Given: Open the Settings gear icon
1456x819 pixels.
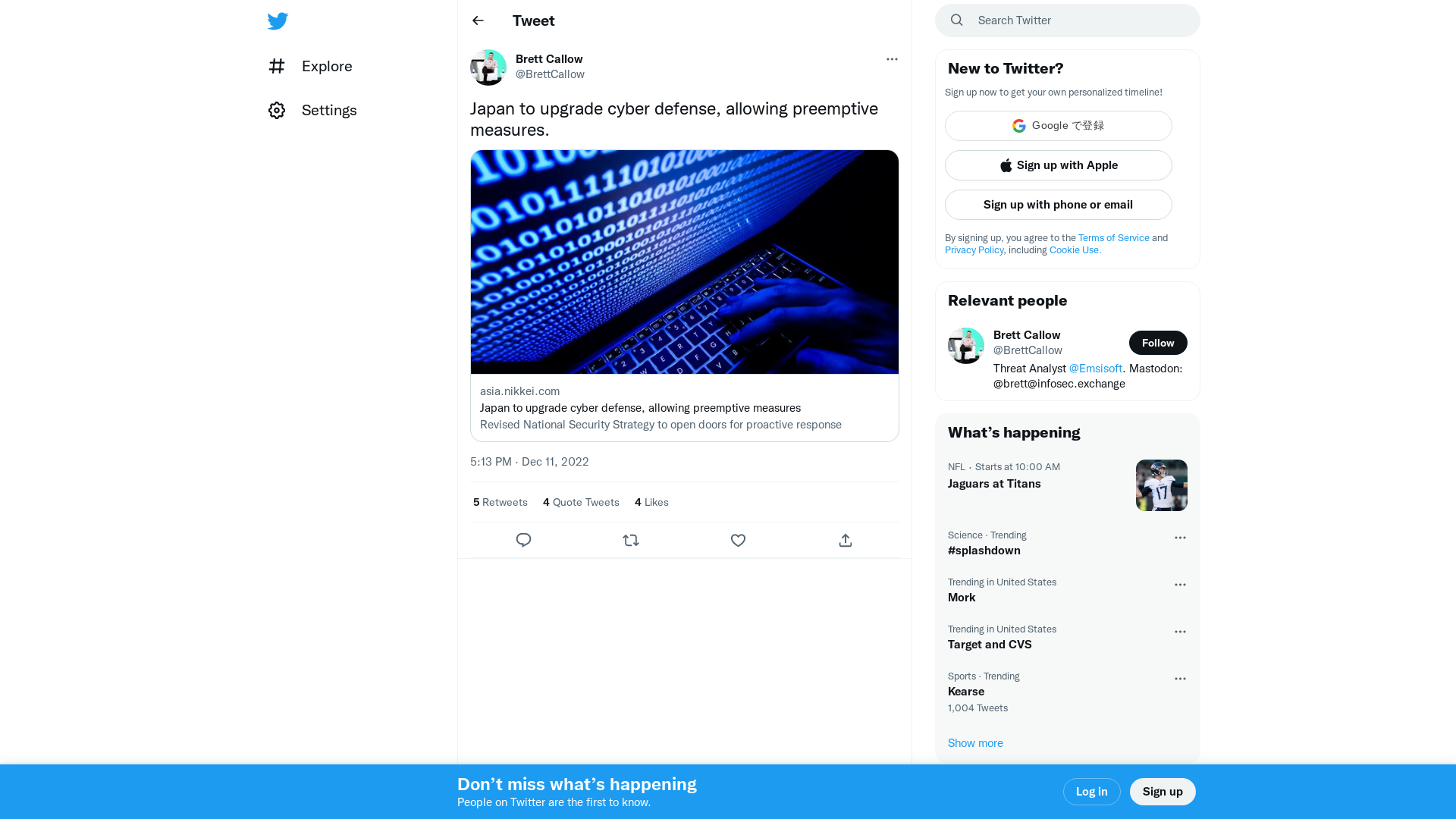Looking at the screenshot, I should (277, 110).
